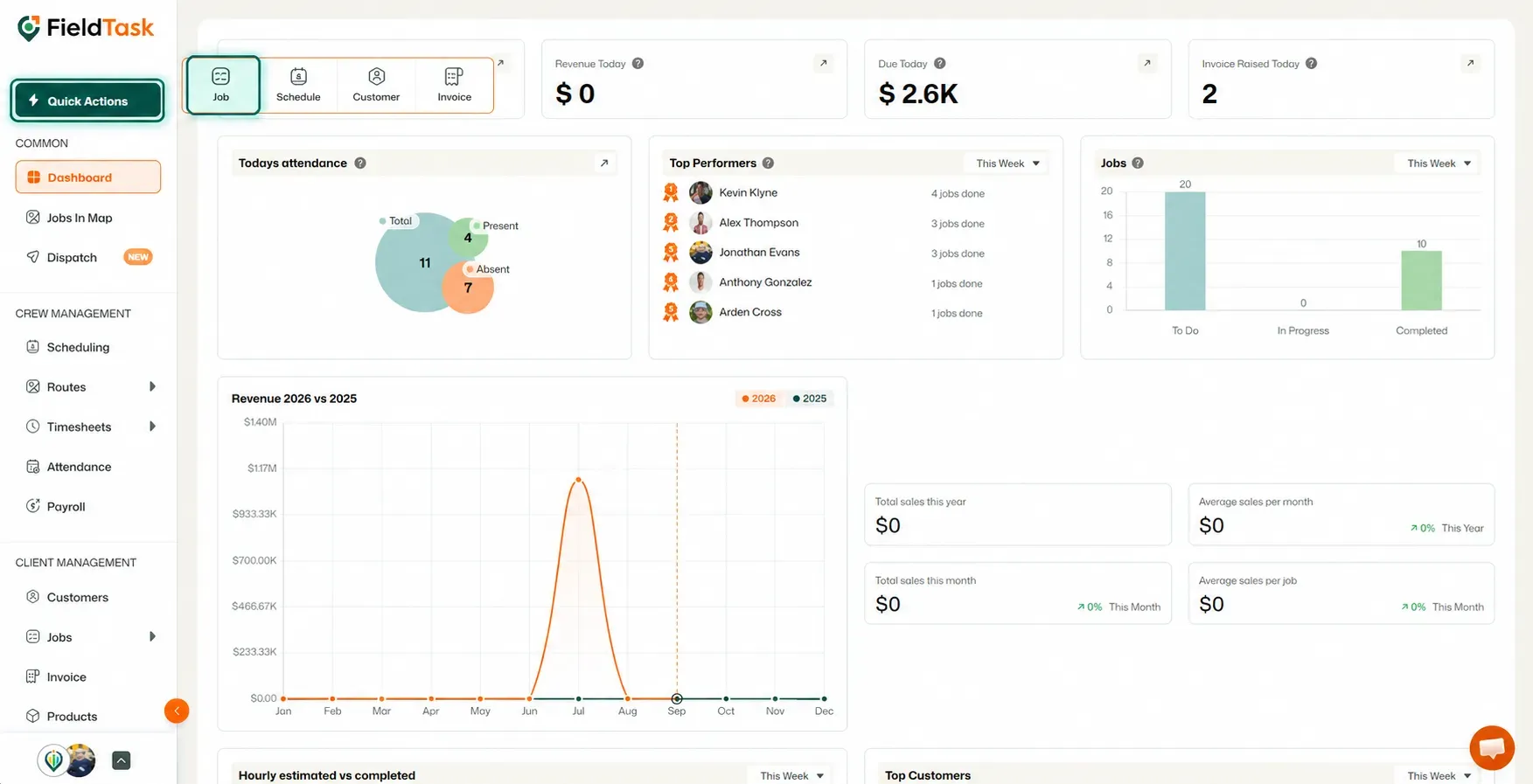Click the Invoice Raised Today help icon
Screen dimensions: 1533x784
coord(1311,63)
